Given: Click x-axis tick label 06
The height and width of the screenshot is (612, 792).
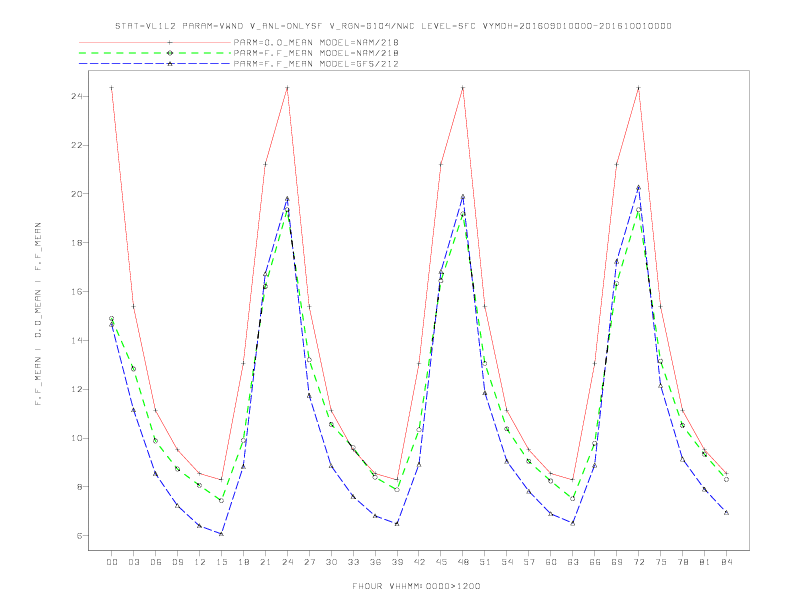Looking at the screenshot, I should pyautogui.click(x=156, y=562).
